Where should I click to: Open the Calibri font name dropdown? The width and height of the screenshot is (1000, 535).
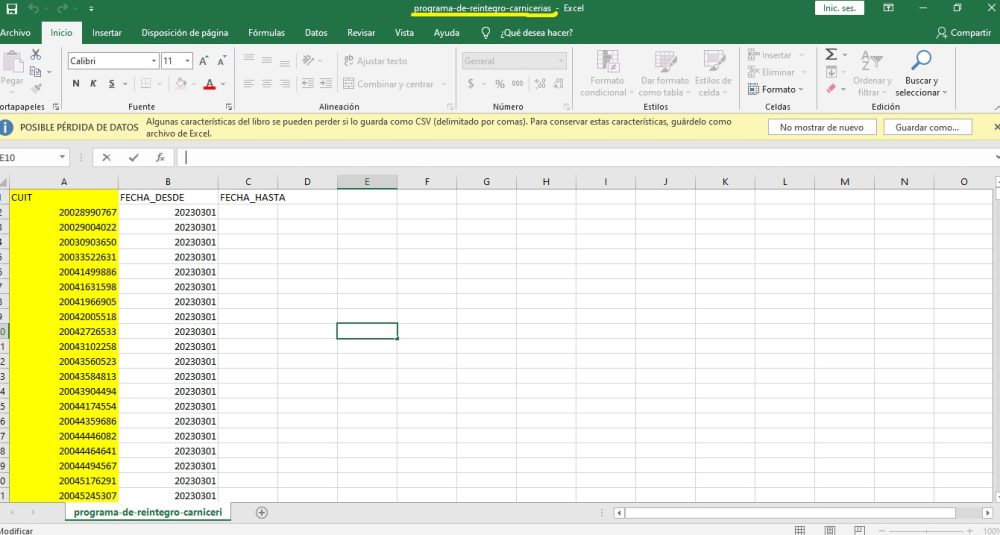coord(112,61)
